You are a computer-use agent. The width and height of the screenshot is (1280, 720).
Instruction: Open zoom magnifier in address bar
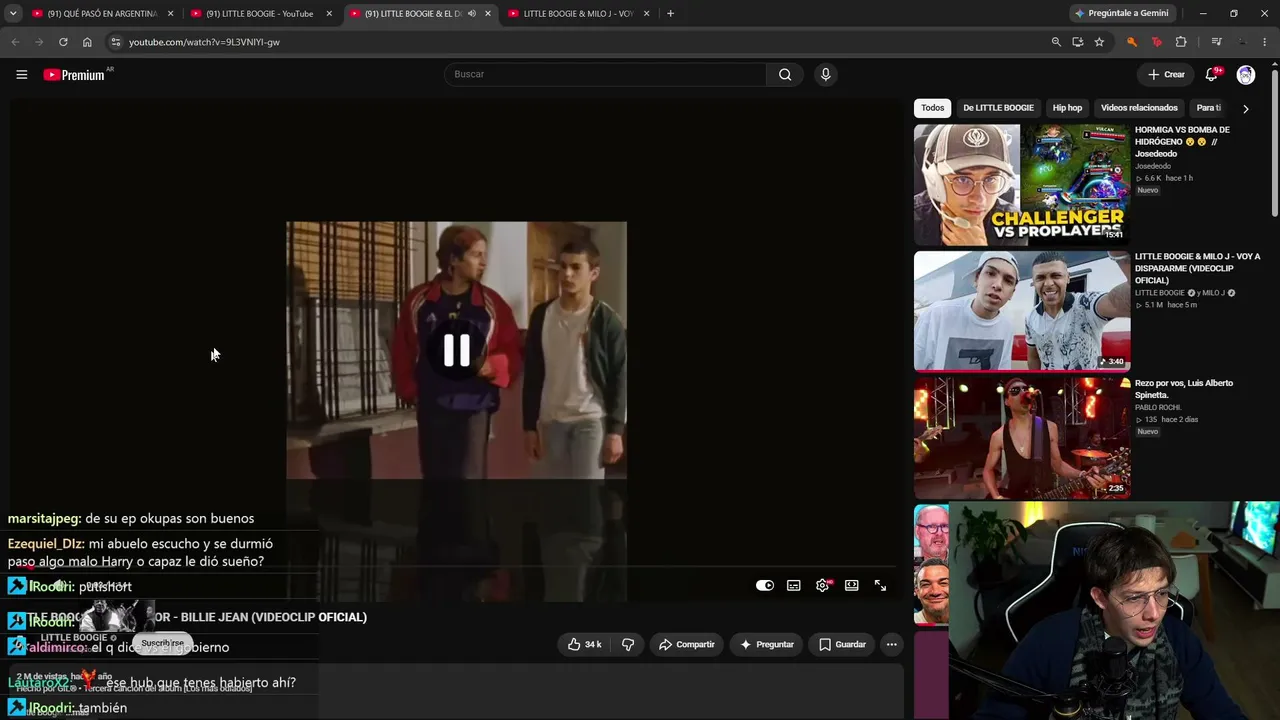point(1056,42)
